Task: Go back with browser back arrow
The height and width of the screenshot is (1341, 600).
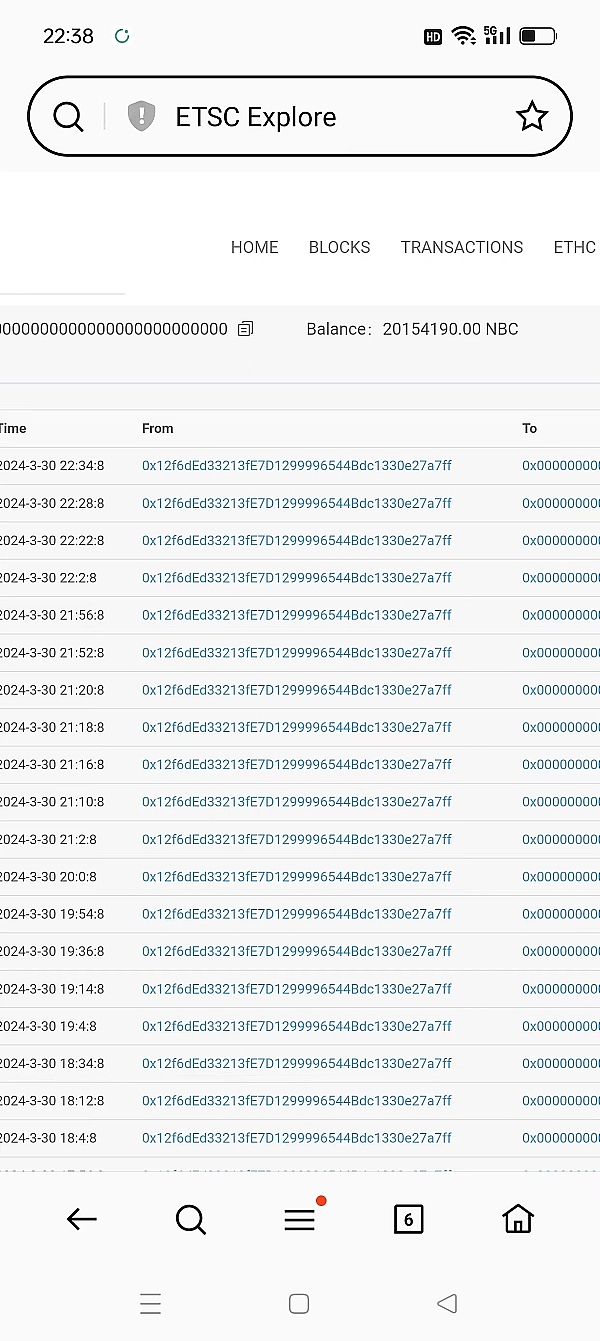Action: click(81, 1218)
